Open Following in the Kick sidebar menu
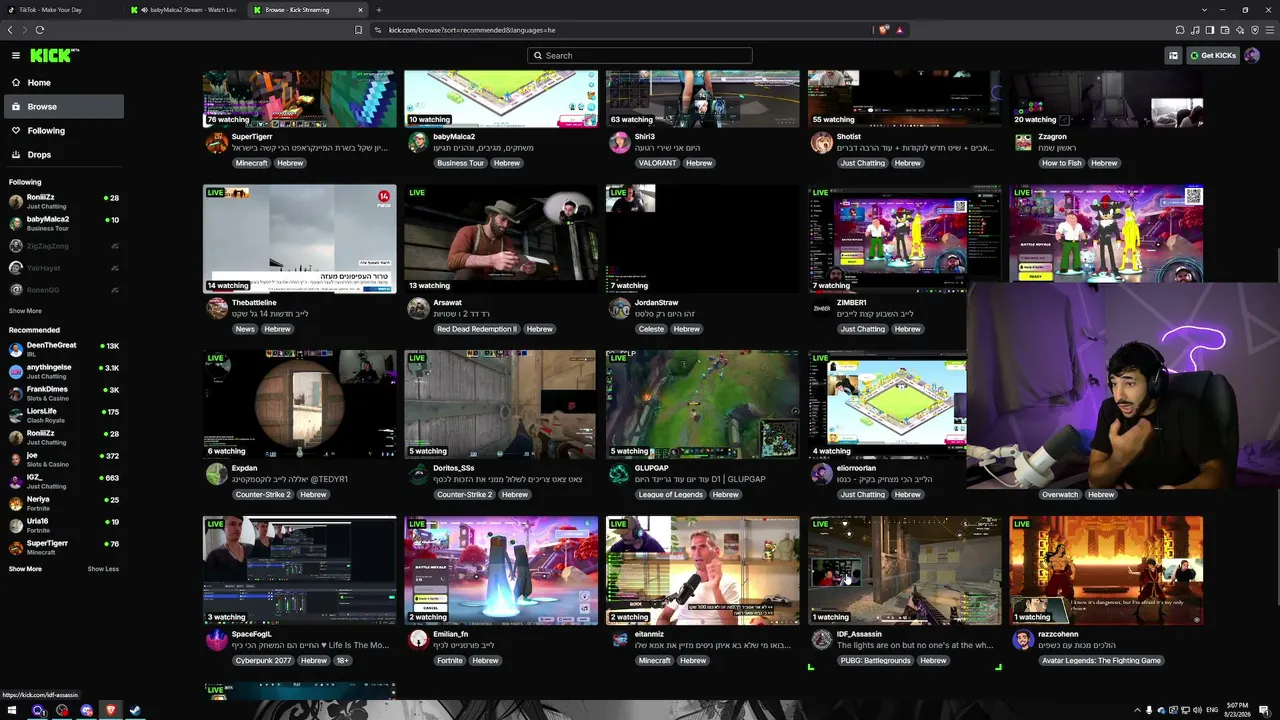 (x=64, y=131)
